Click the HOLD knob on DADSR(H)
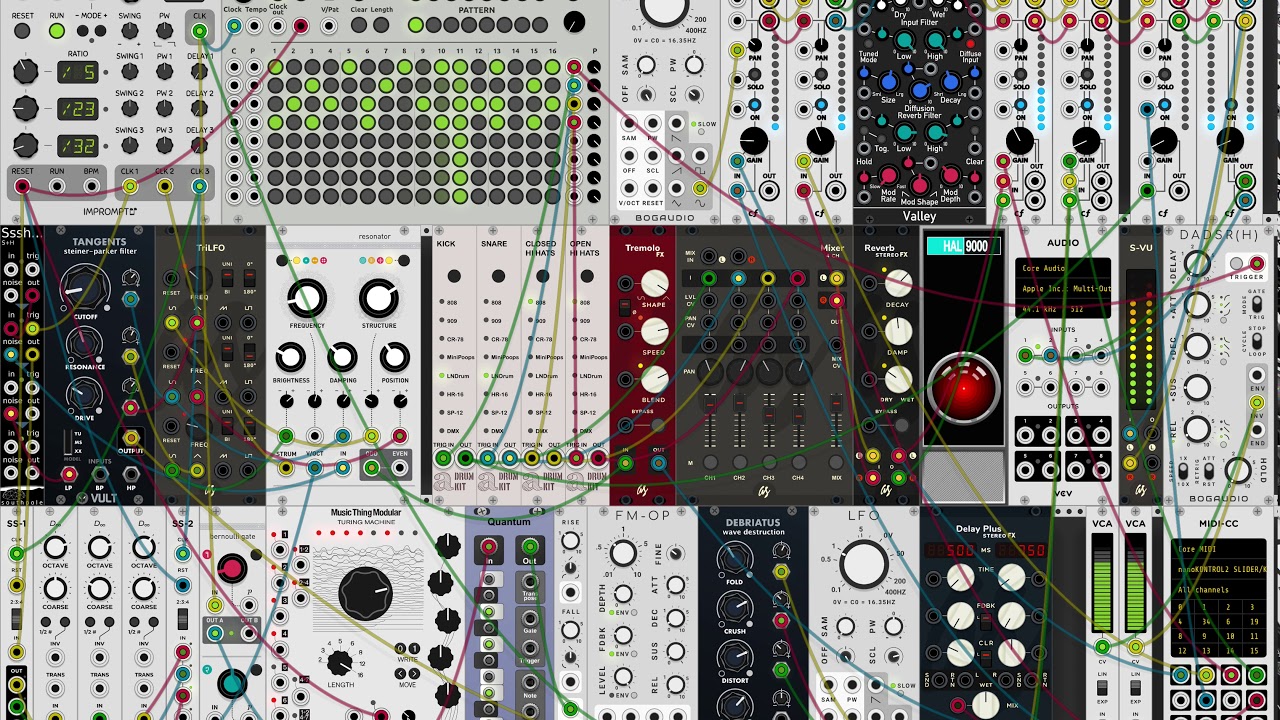 (x=1238, y=469)
